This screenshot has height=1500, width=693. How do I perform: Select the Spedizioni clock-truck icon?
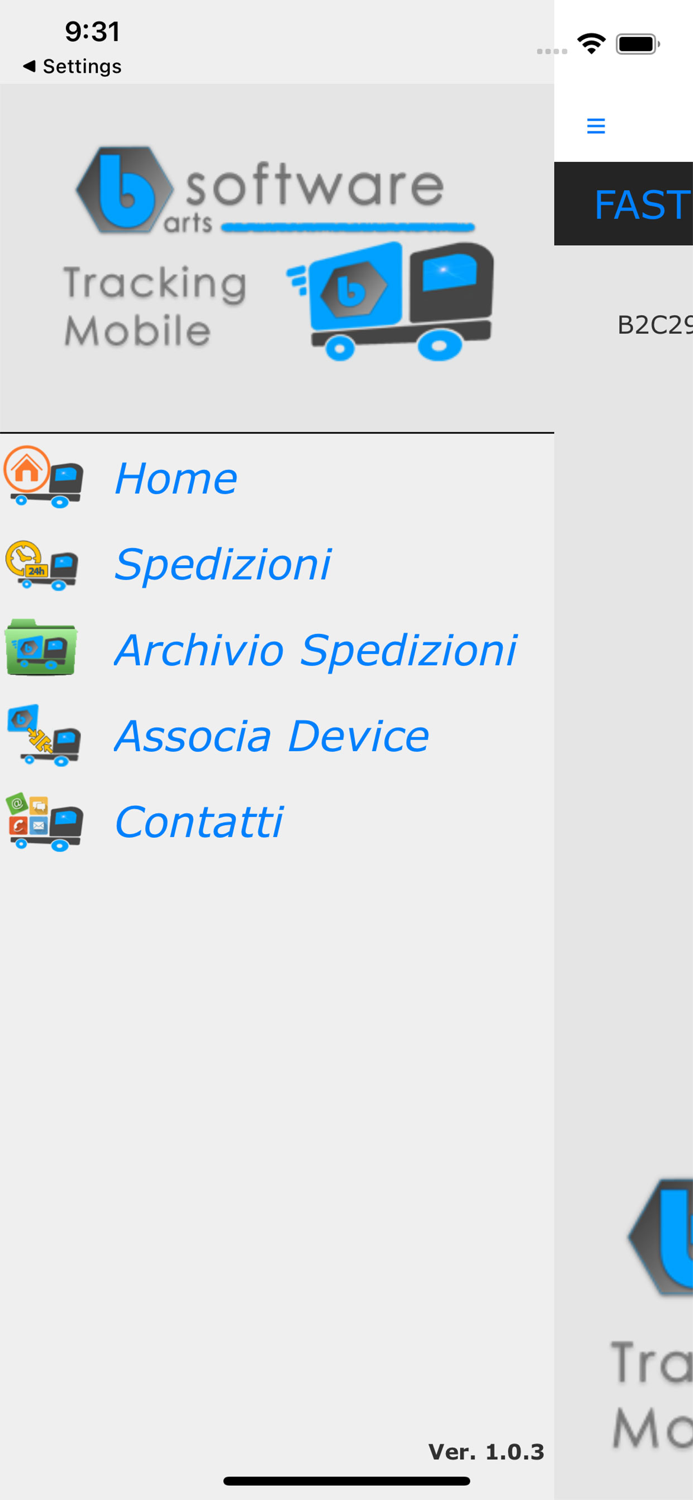(x=44, y=563)
